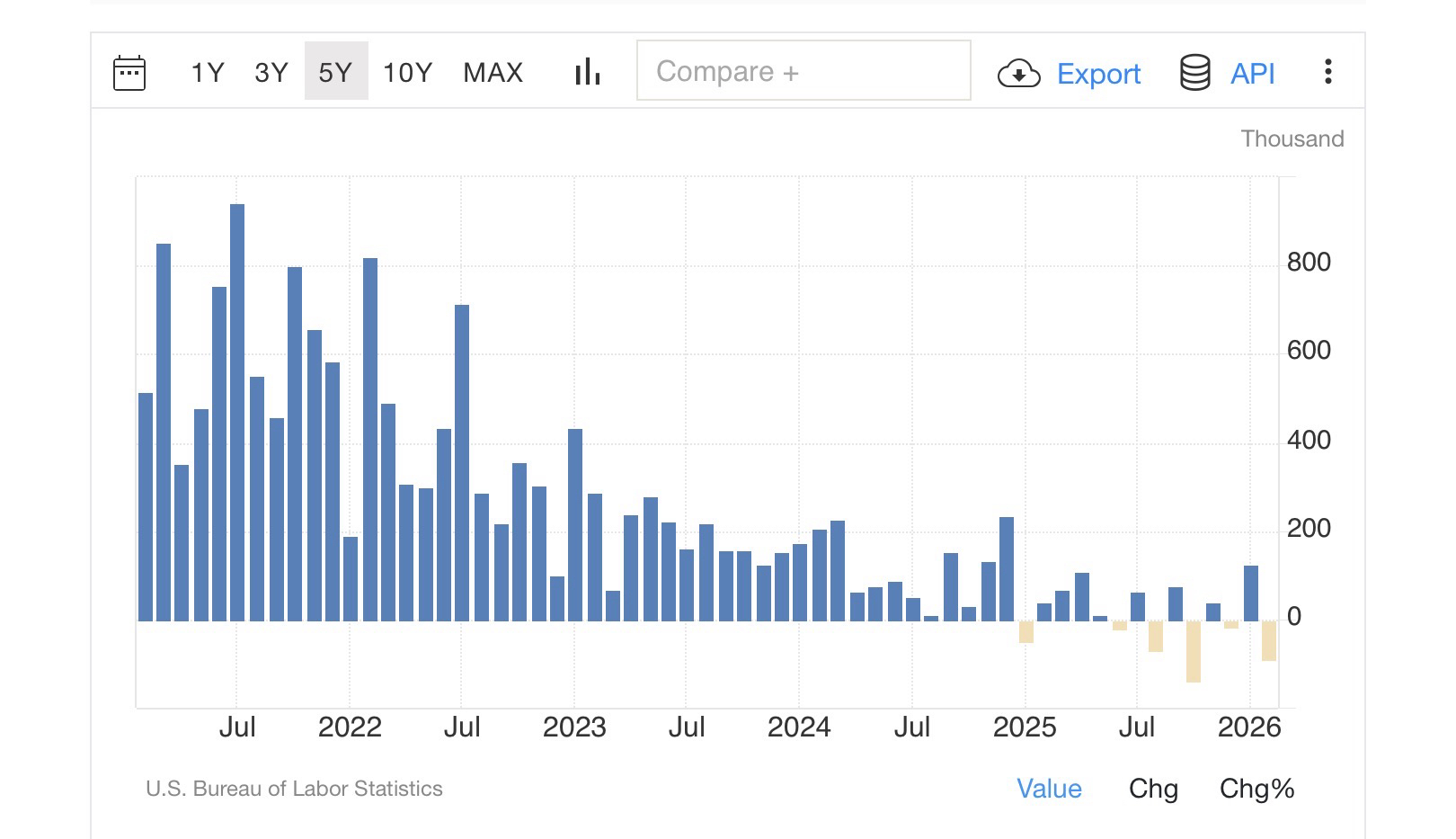Select the 1Y time range
Viewport: 1456px width, 839px height.
[207, 72]
